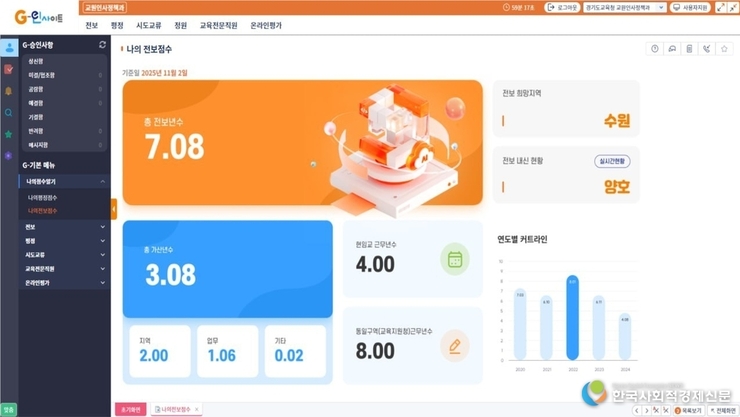The height and width of the screenshot is (417, 740).
Task: Click the 전체화면 fullscreen button
Action: tap(723, 411)
